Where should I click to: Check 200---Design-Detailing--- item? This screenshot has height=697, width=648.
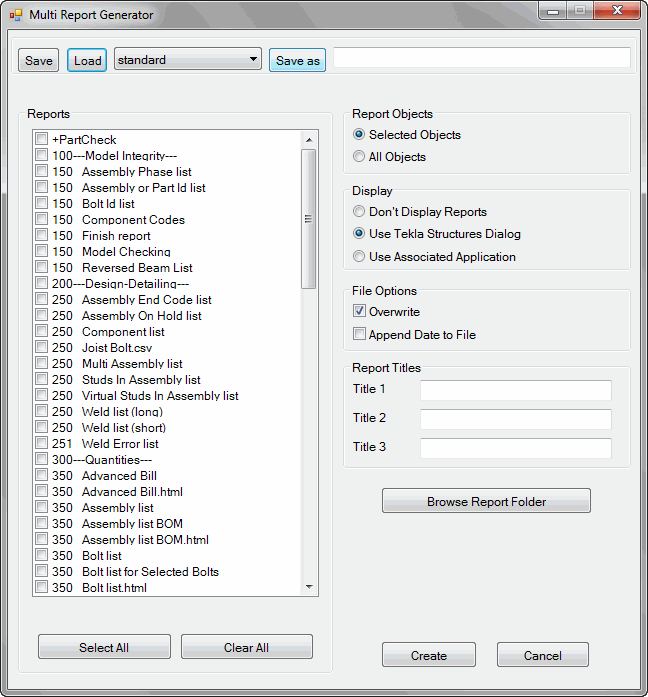coord(41,283)
